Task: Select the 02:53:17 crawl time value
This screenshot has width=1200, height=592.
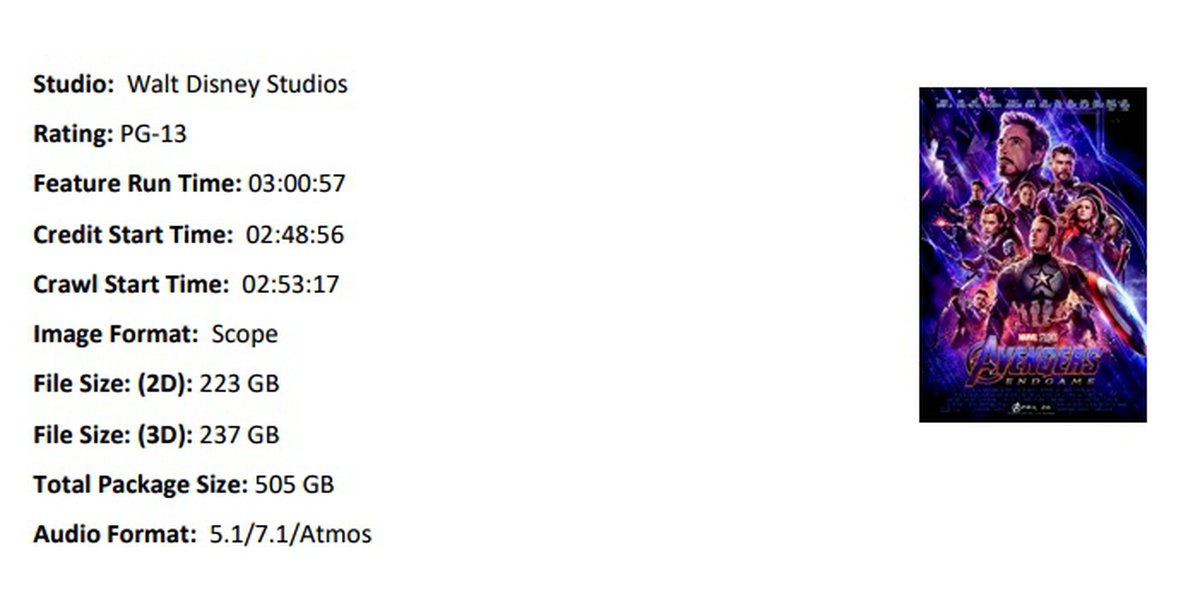Action: pos(290,284)
